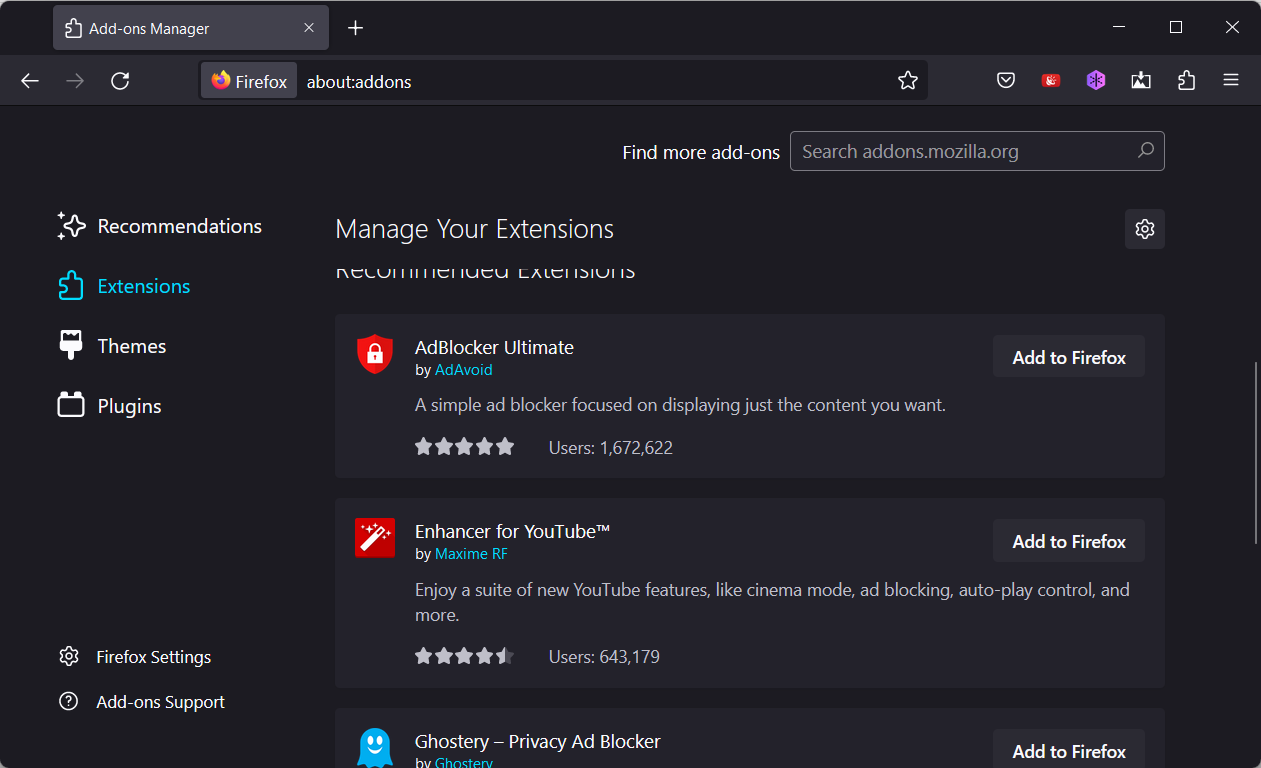The image size is (1261, 768).
Task: Click the Enhancer for YouTube magic wand icon
Action: coord(375,538)
